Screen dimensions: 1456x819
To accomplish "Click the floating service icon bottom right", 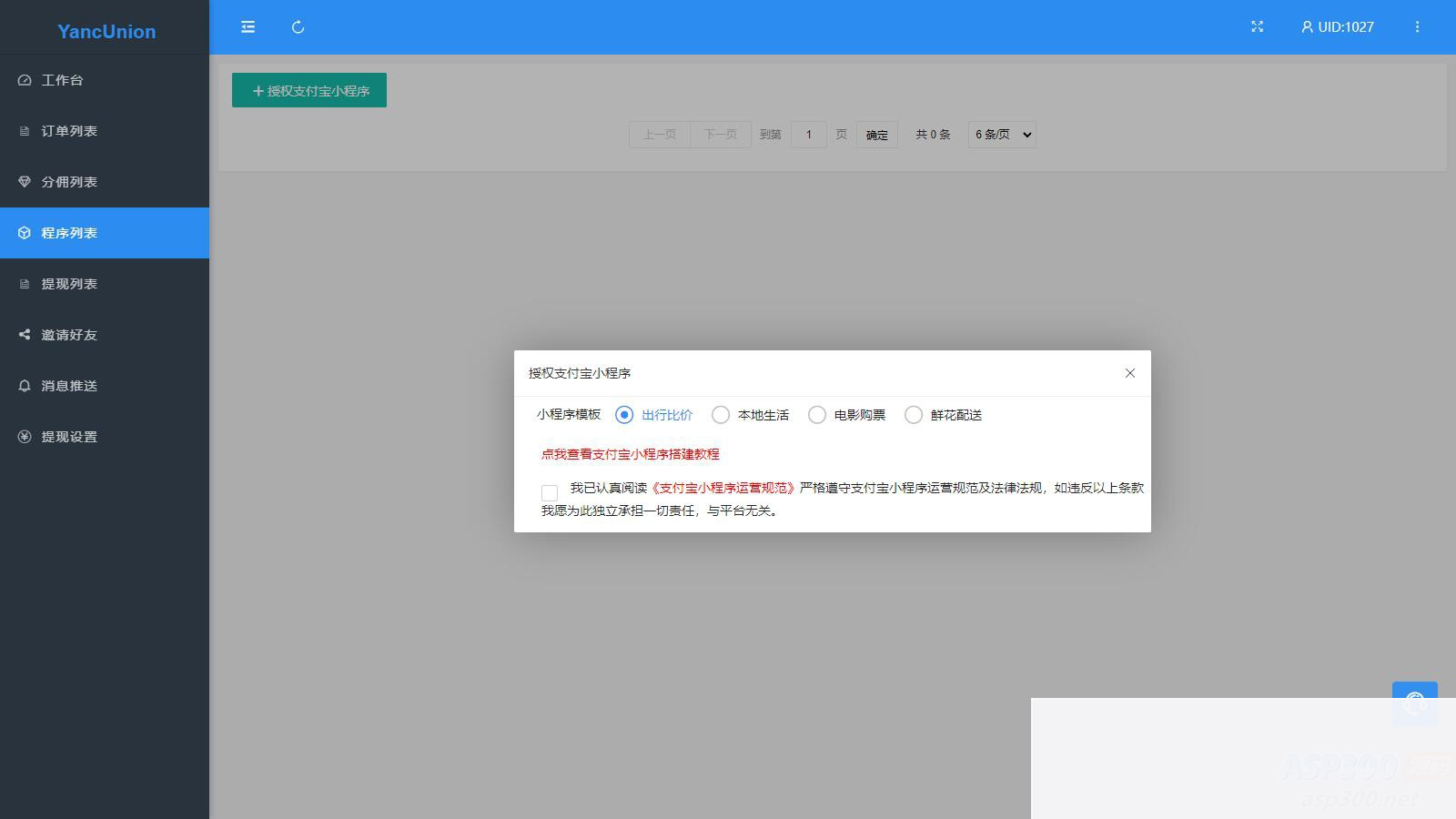I will pos(1414,701).
